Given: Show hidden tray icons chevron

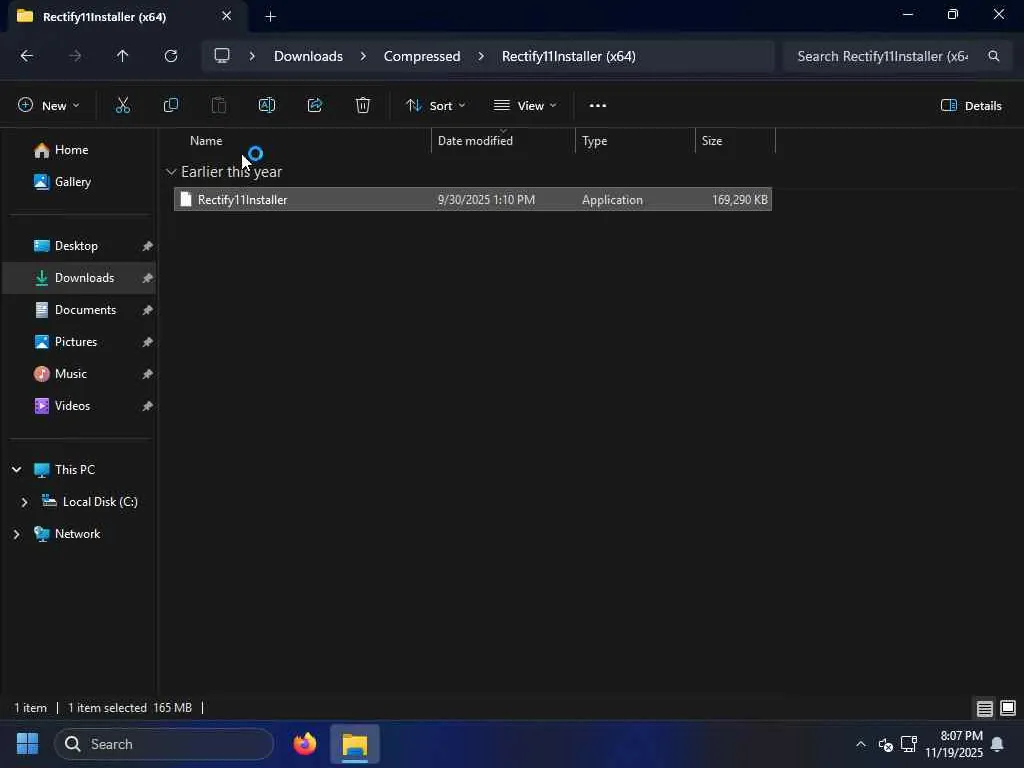Looking at the screenshot, I should 861,744.
